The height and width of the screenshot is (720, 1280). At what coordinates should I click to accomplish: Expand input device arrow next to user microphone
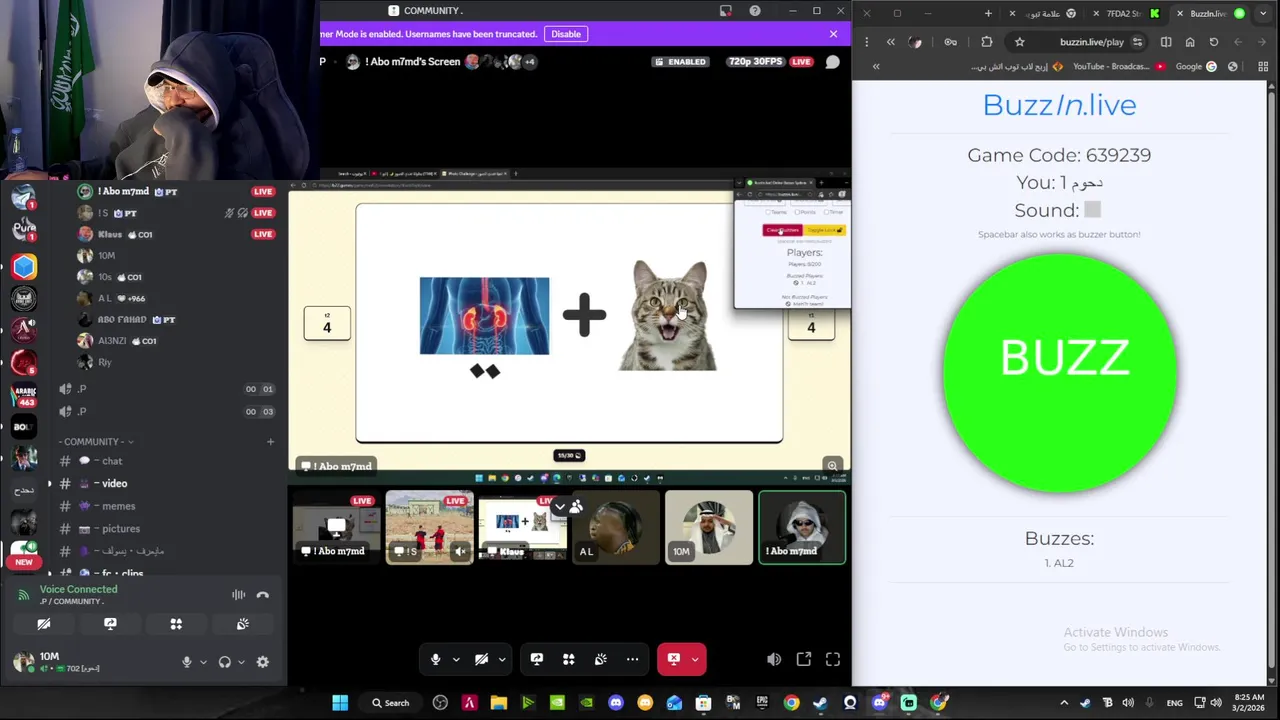coord(203,662)
